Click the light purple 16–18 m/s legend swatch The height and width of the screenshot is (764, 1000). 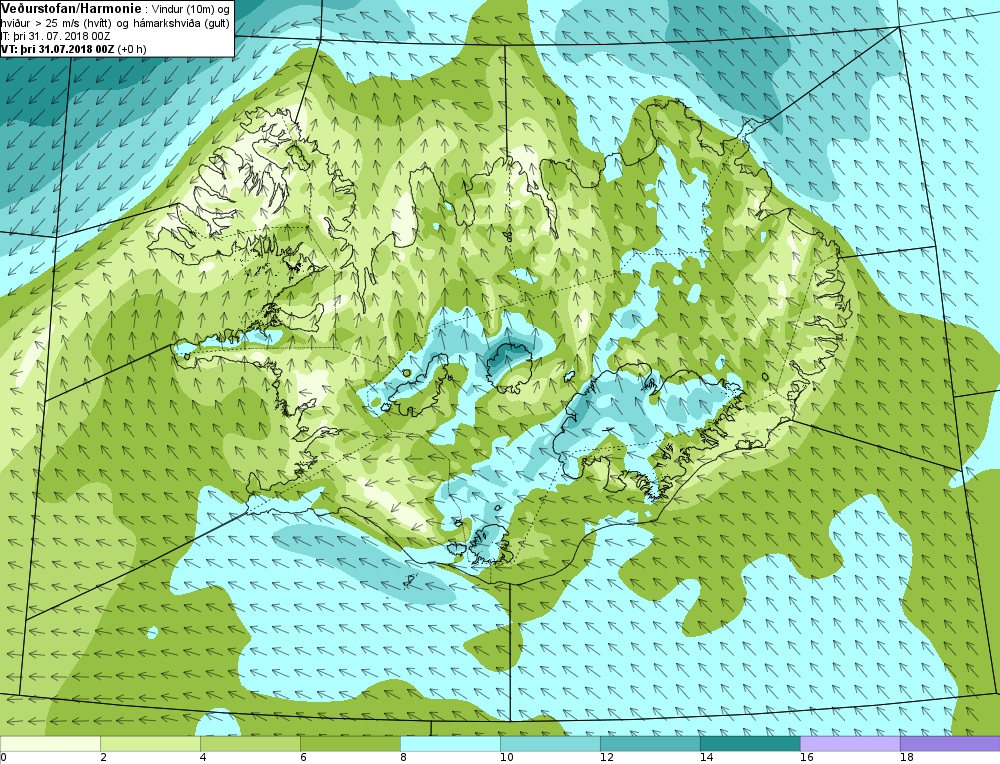pos(850,744)
